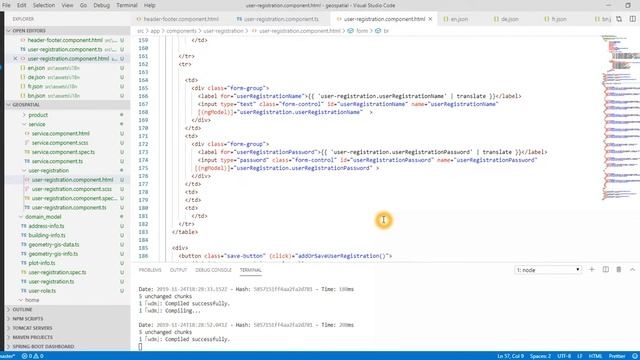Open the Help menu
Image resolution: width=640 pixels, height=360 pixels.
149,5
